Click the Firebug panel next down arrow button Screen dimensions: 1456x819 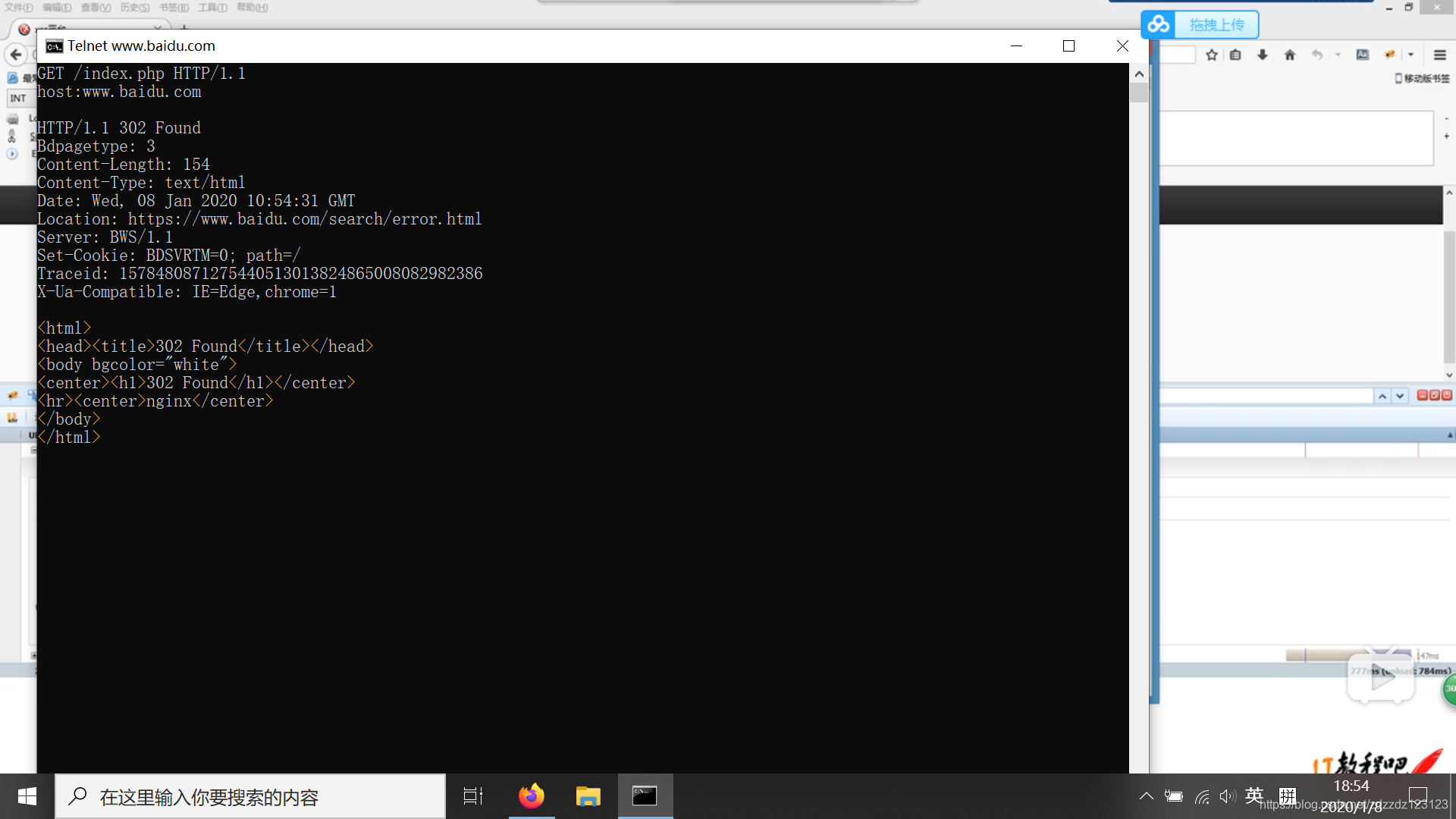point(1400,396)
